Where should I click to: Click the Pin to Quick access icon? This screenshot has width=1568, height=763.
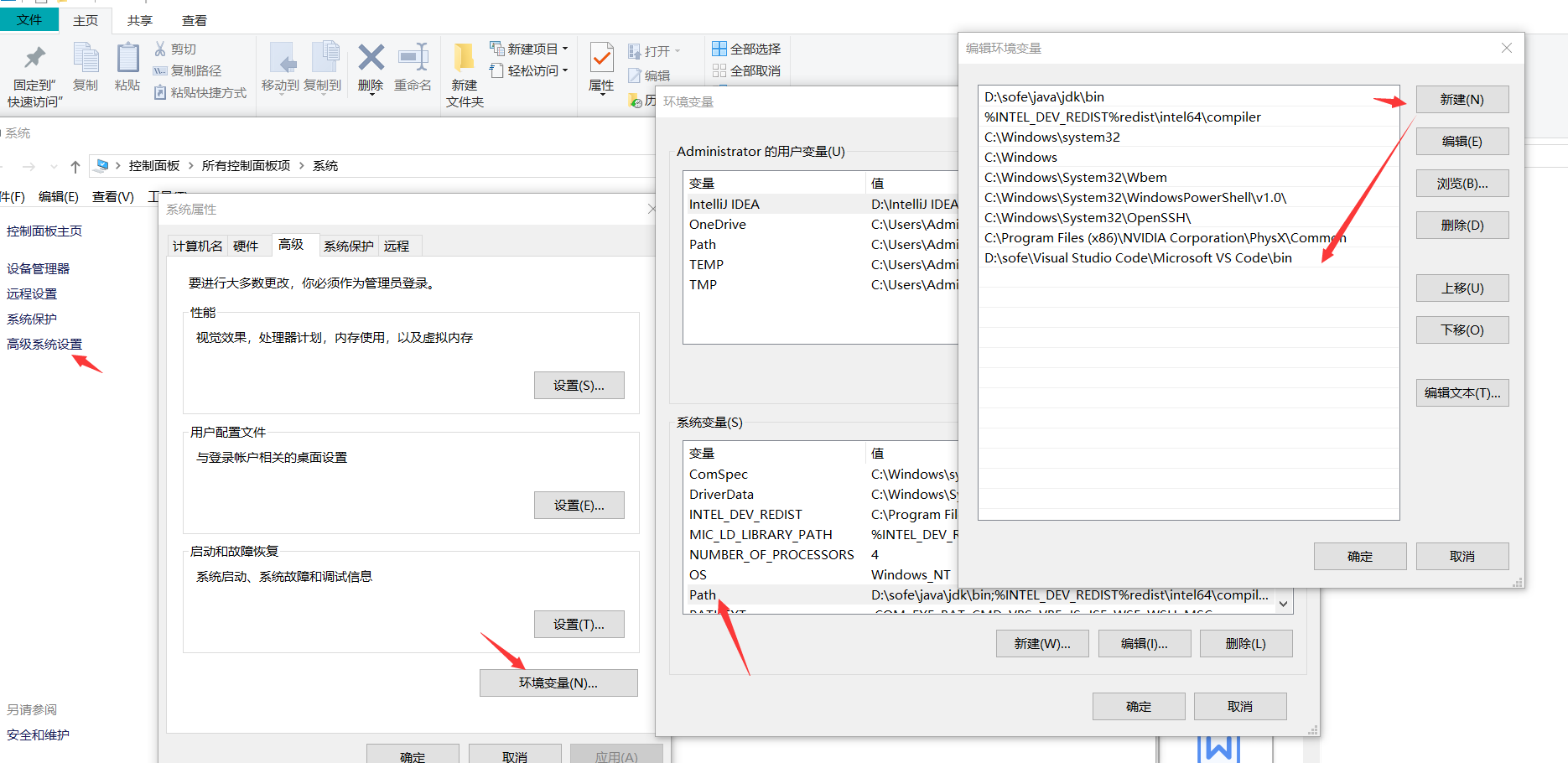point(34,58)
